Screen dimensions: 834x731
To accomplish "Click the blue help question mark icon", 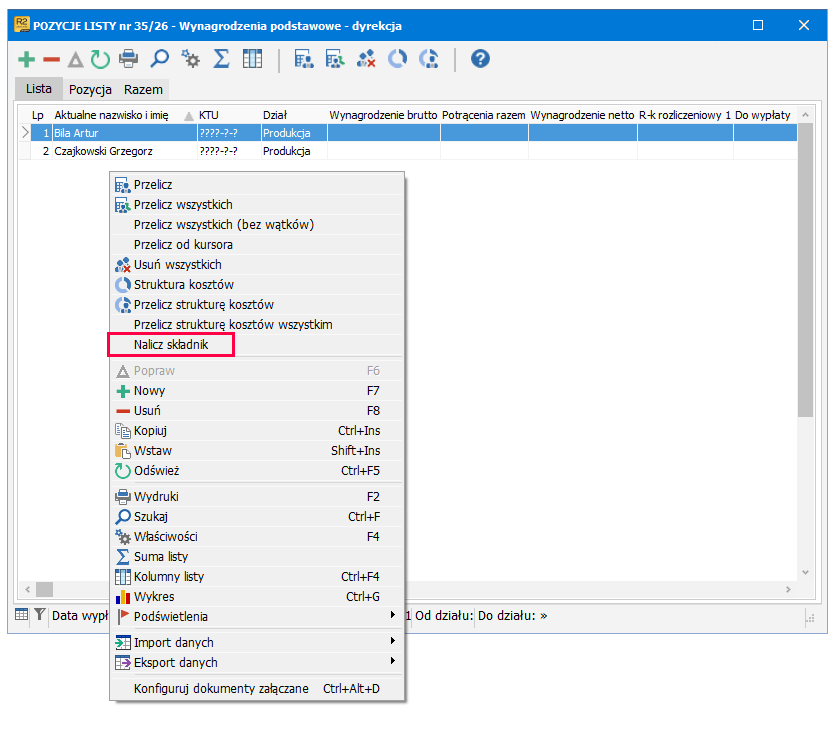I will click(480, 59).
